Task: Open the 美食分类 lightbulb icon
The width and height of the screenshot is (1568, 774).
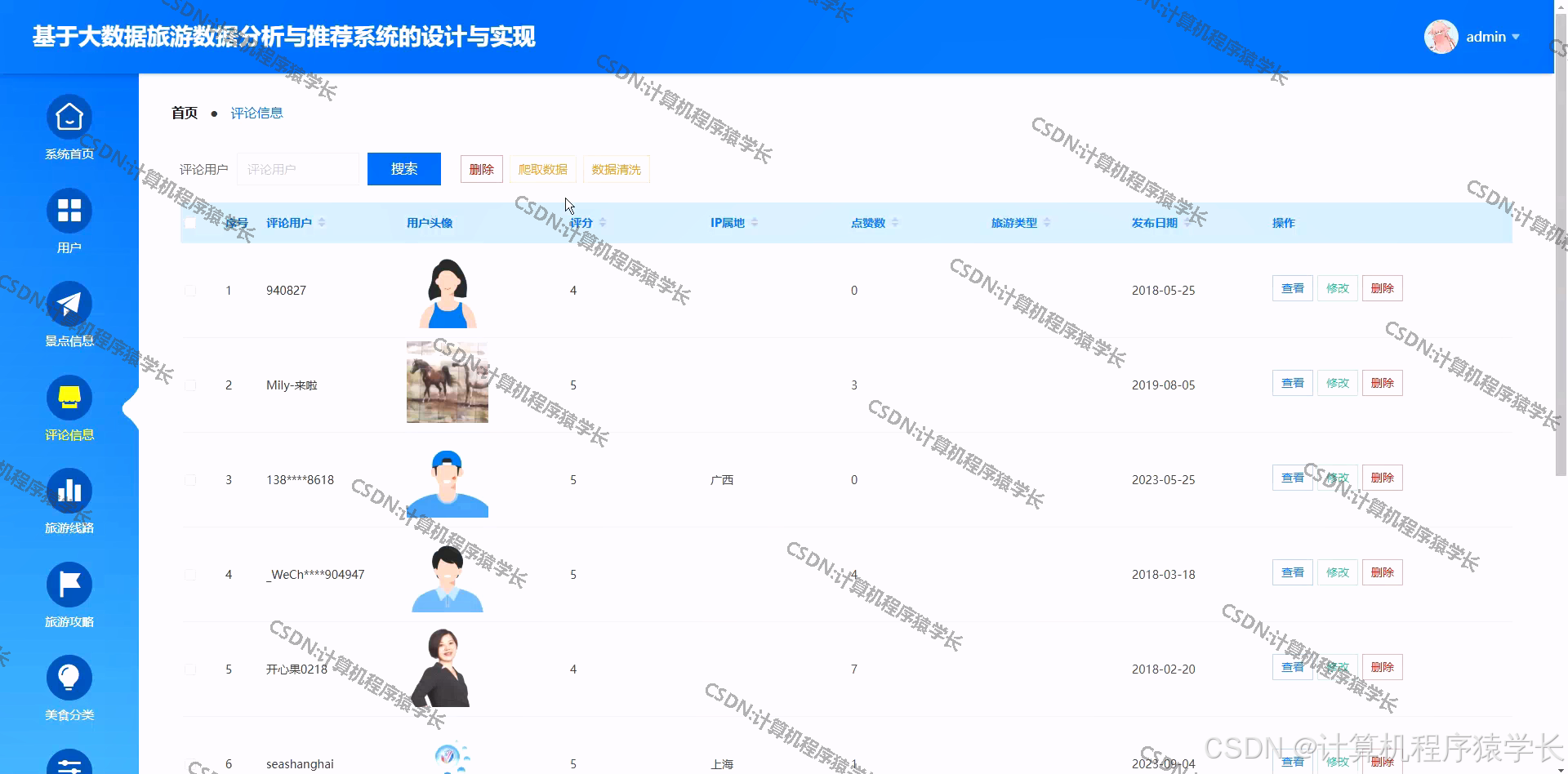Action: [x=69, y=678]
